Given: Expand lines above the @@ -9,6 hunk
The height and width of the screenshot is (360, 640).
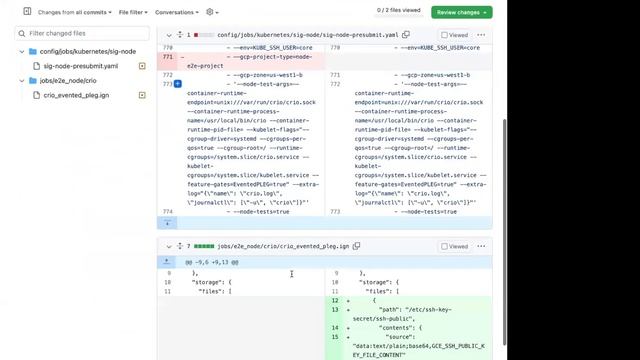Looking at the screenshot, I should (167, 262).
